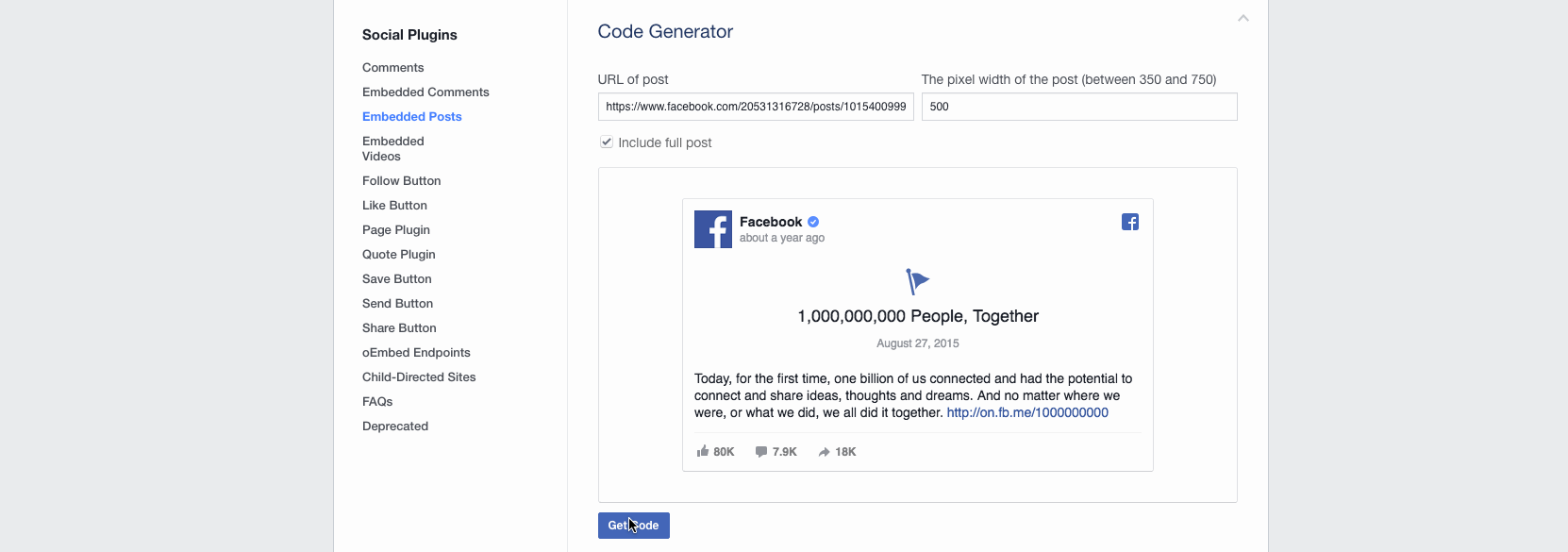Select Embedded Posts in sidebar
Viewport: 1568px width, 552px height.
pos(412,116)
